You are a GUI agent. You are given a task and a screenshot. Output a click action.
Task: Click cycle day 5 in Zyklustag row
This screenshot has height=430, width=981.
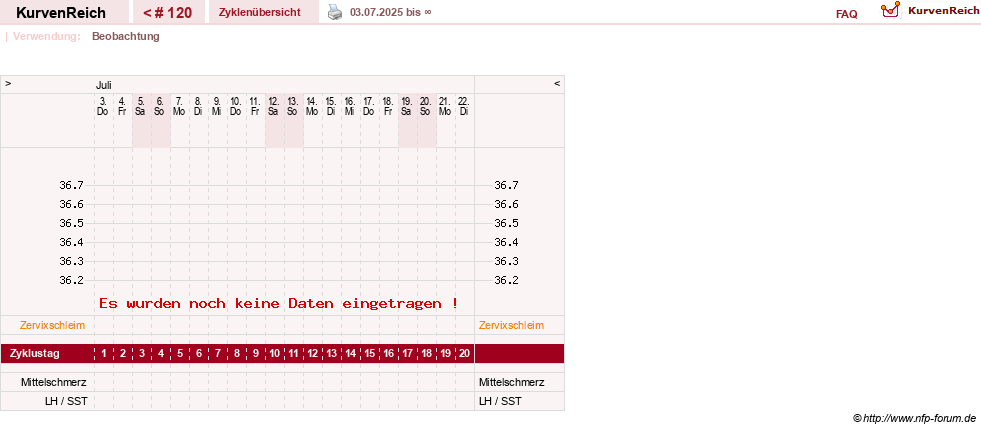pyautogui.click(x=180, y=354)
